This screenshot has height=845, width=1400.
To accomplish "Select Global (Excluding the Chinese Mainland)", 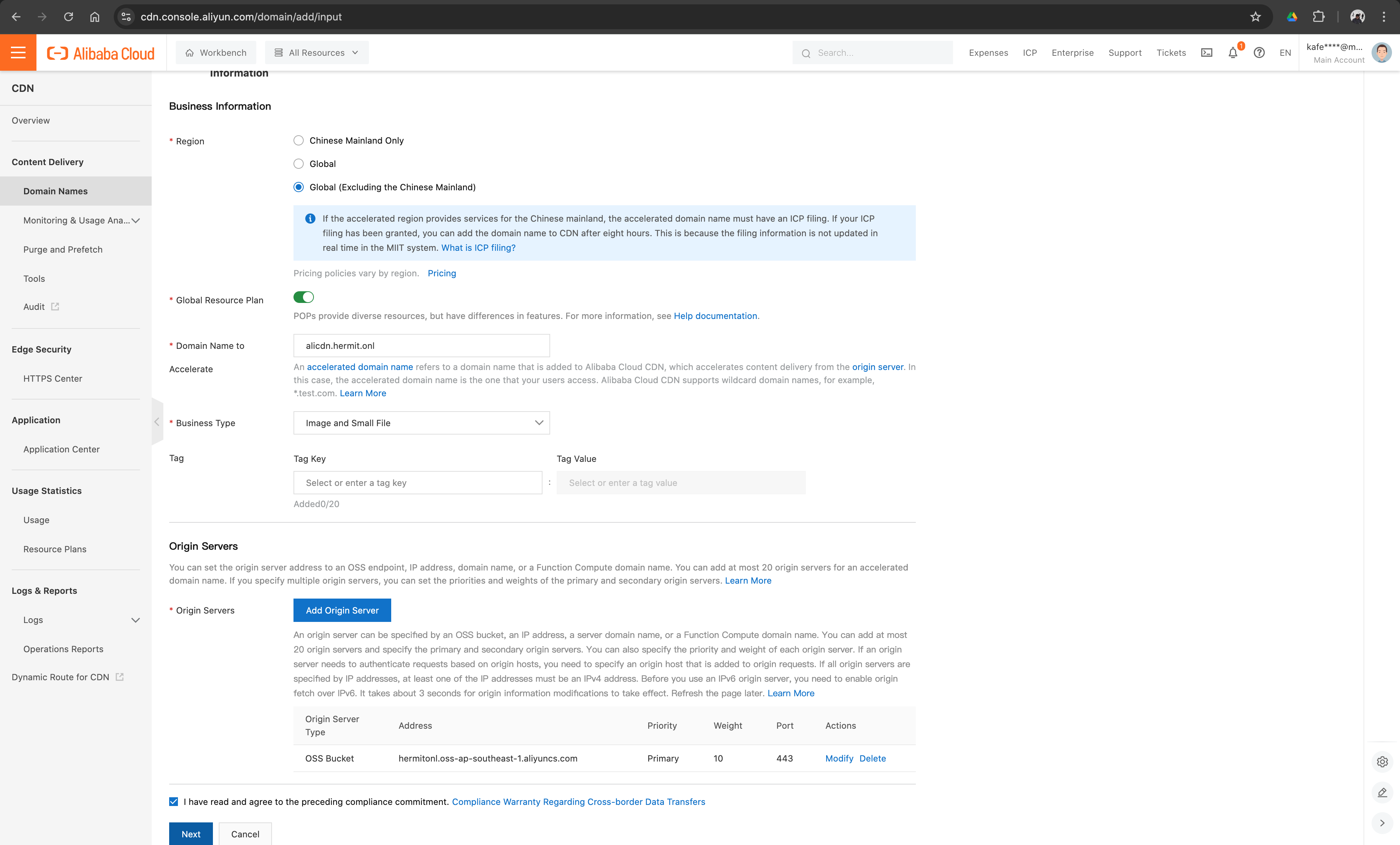I will click(x=298, y=187).
